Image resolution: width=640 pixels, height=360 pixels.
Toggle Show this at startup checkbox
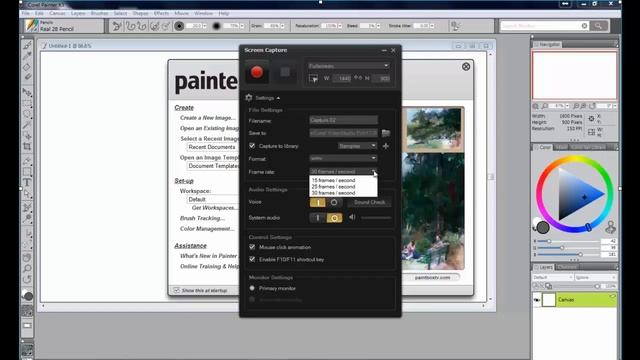(176, 290)
